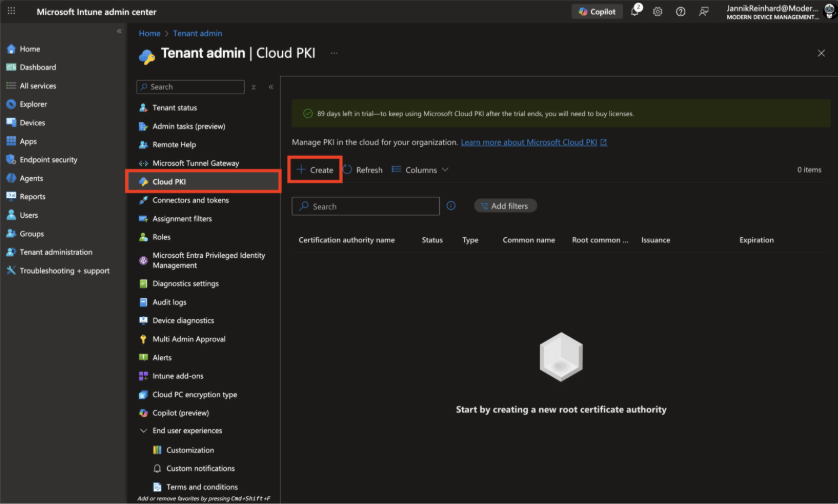Collapse the left navigation with double chevron
The height and width of the screenshot is (504, 838).
tap(120, 32)
